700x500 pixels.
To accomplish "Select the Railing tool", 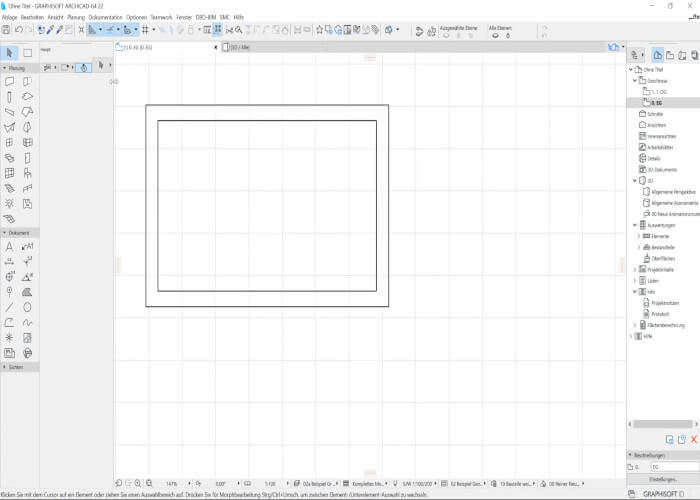I will pyautogui.click(x=27, y=188).
